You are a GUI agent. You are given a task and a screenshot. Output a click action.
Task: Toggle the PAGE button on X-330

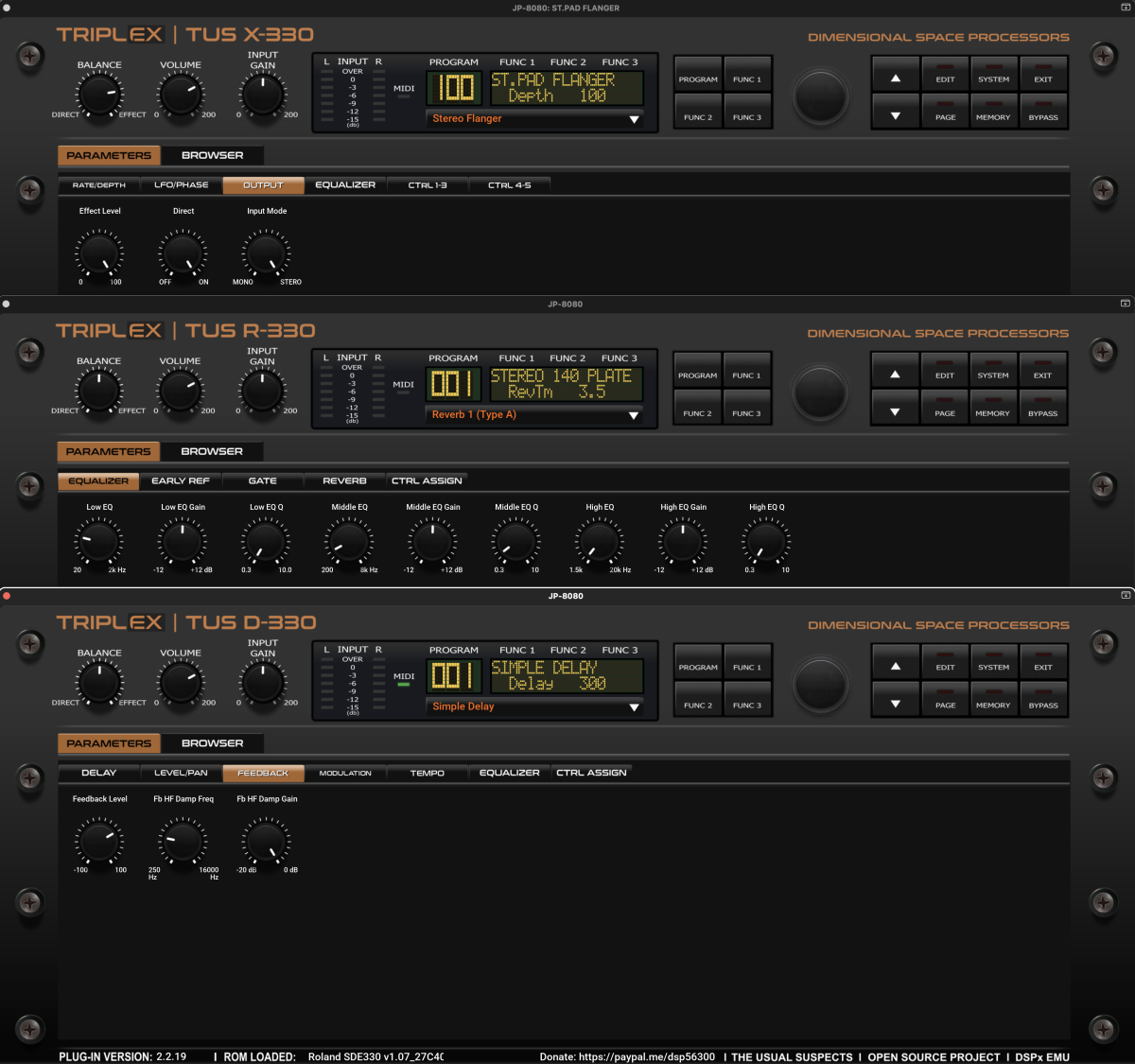coord(945,112)
